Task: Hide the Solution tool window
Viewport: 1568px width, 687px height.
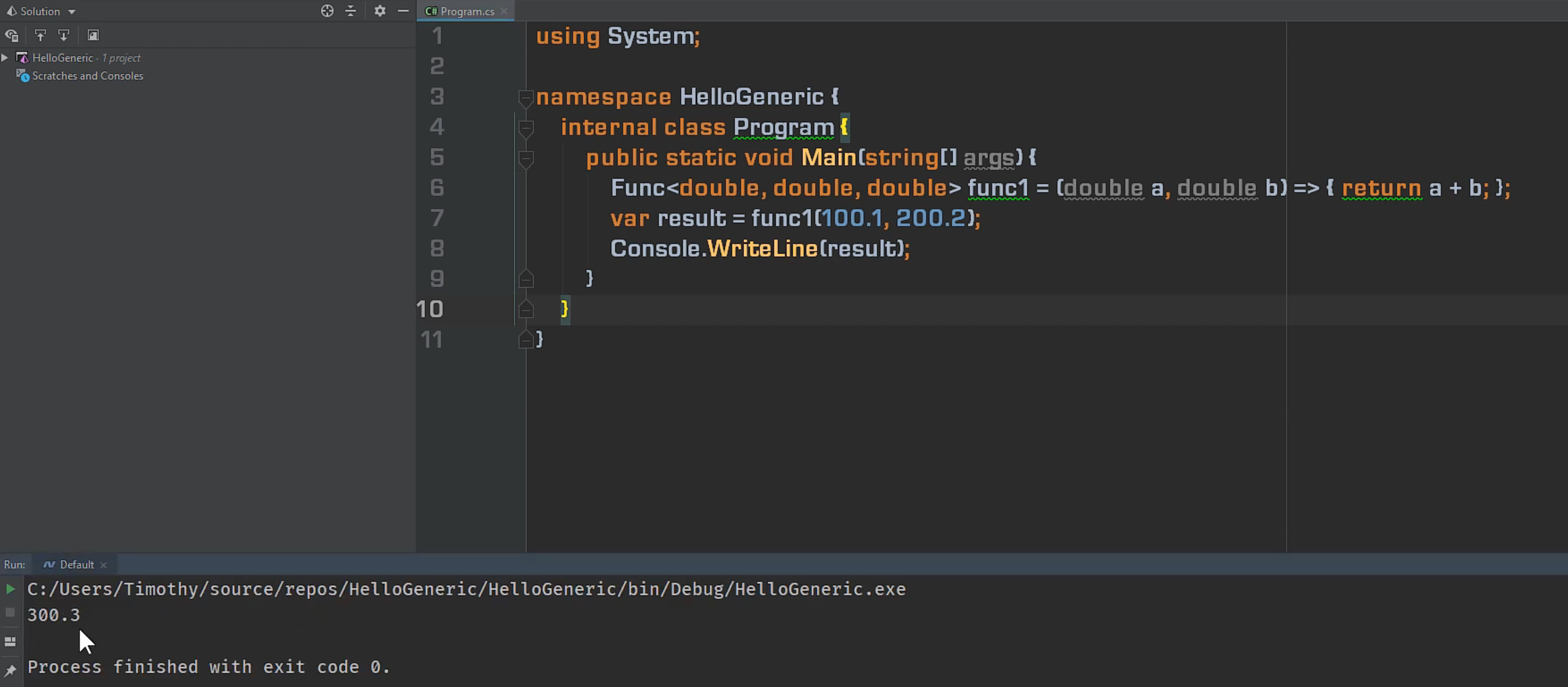Action: [x=403, y=11]
